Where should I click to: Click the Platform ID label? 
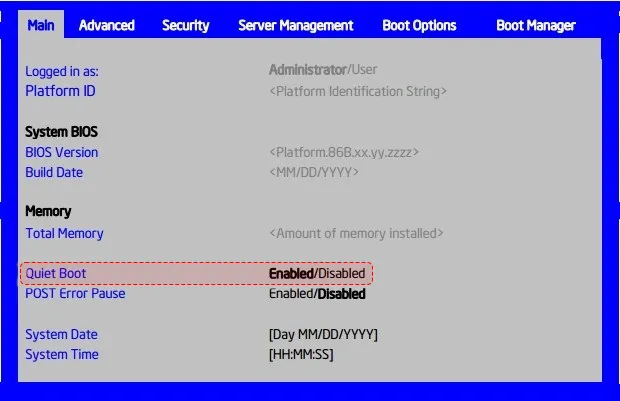tap(60, 91)
